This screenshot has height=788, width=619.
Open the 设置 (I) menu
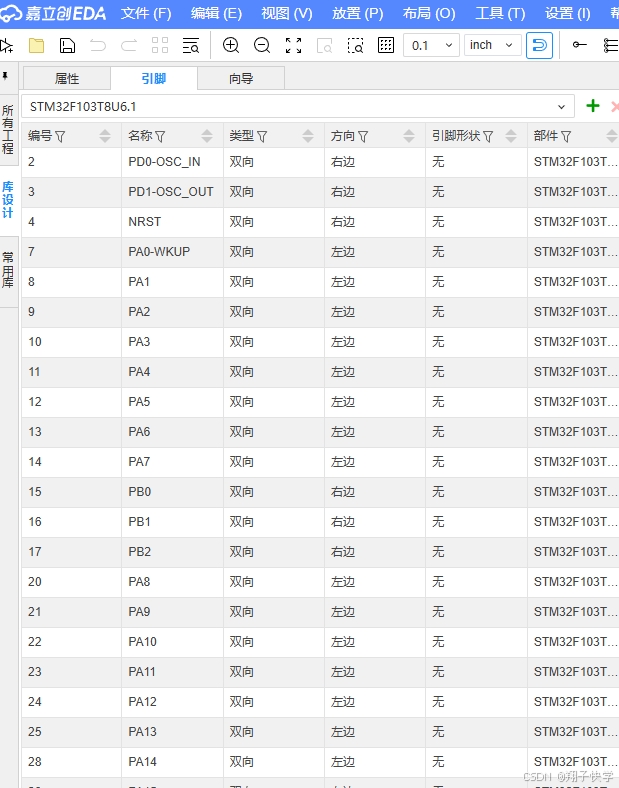(568, 14)
